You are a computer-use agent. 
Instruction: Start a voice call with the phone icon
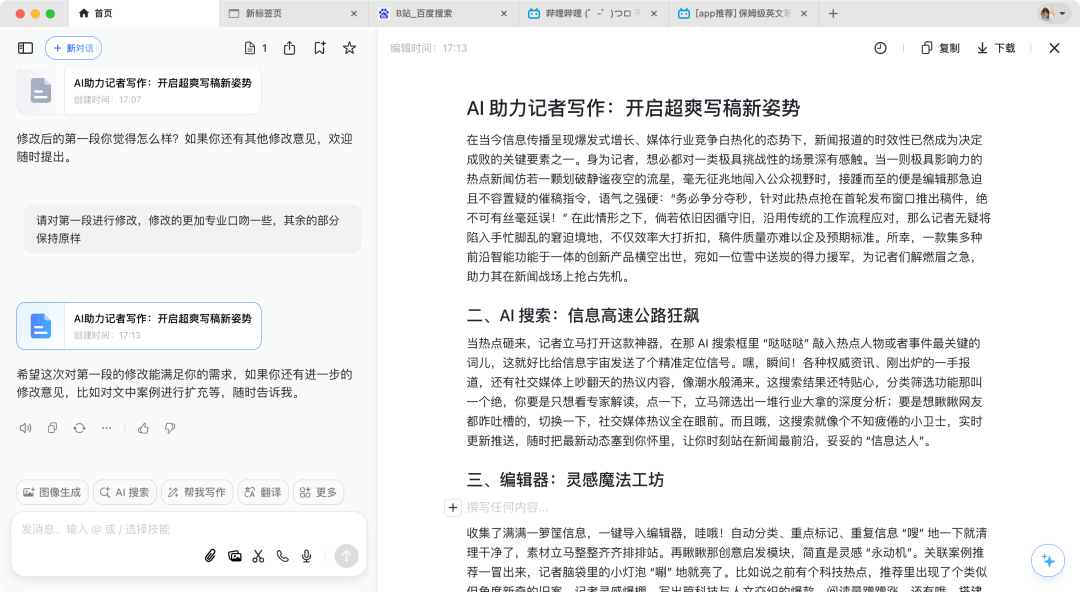tap(282, 556)
